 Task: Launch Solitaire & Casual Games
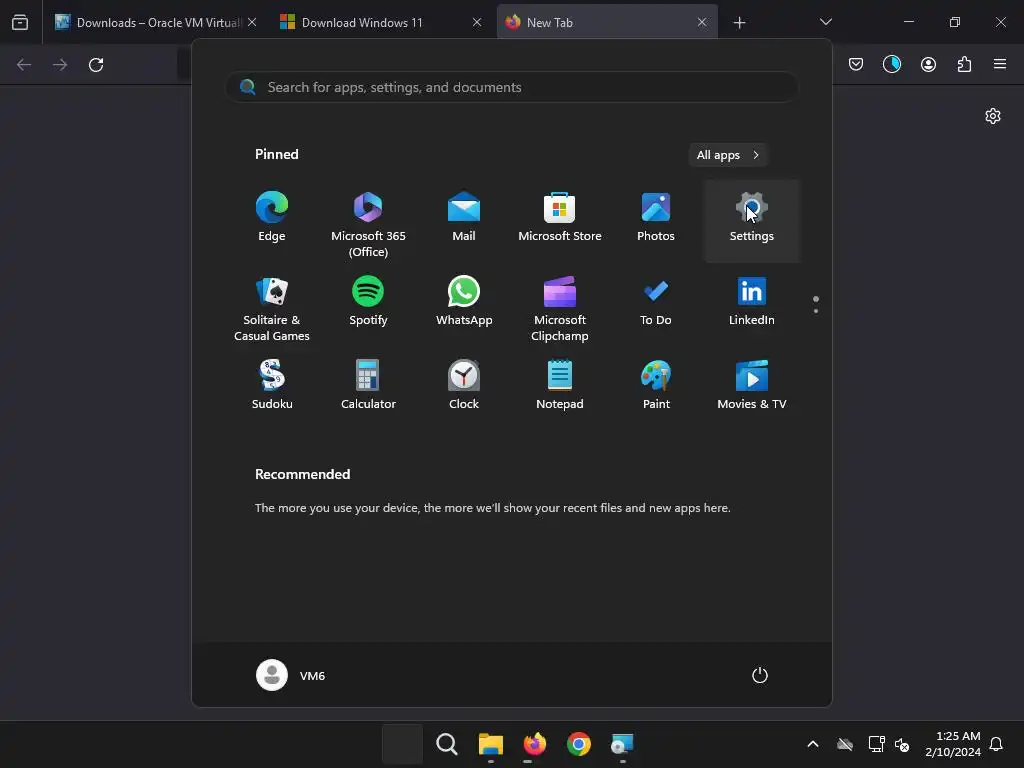[x=272, y=307]
